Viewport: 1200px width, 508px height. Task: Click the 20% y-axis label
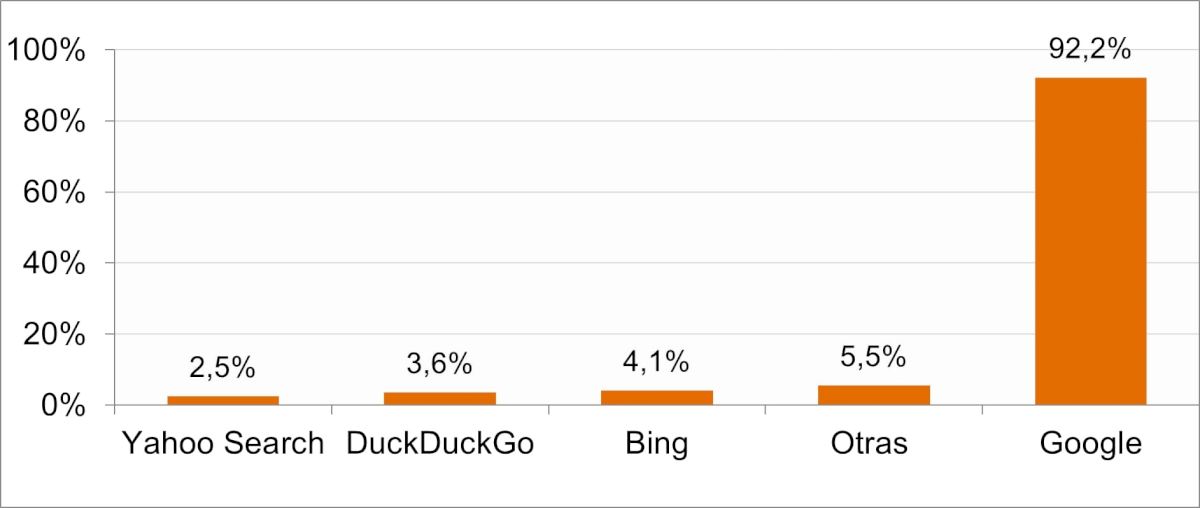(54, 334)
